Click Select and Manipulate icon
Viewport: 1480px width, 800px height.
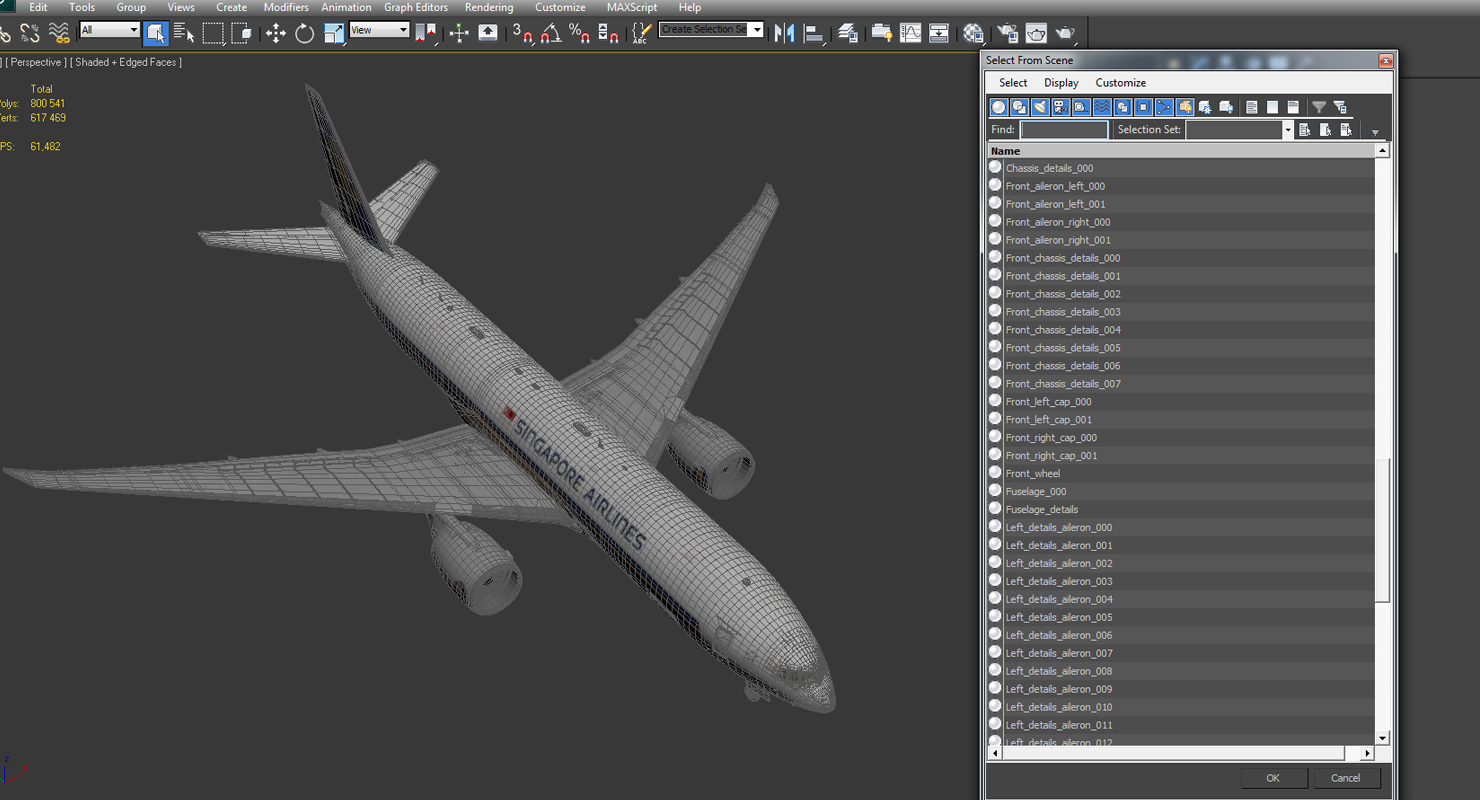pyautogui.click(x=459, y=33)
